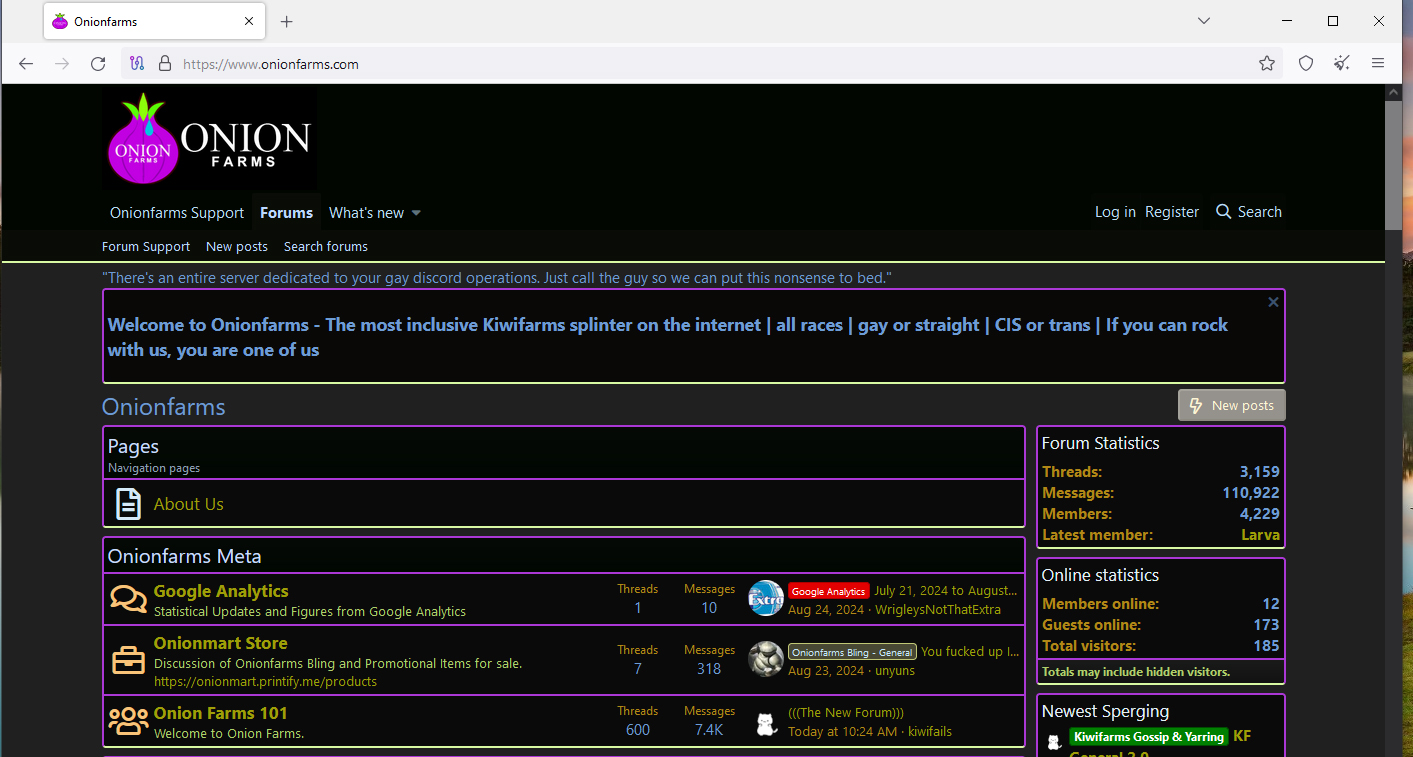The image size is (1413, 757).
Task: Open the Forum Support sub-navigation link
Action: (x=146, y=247)
